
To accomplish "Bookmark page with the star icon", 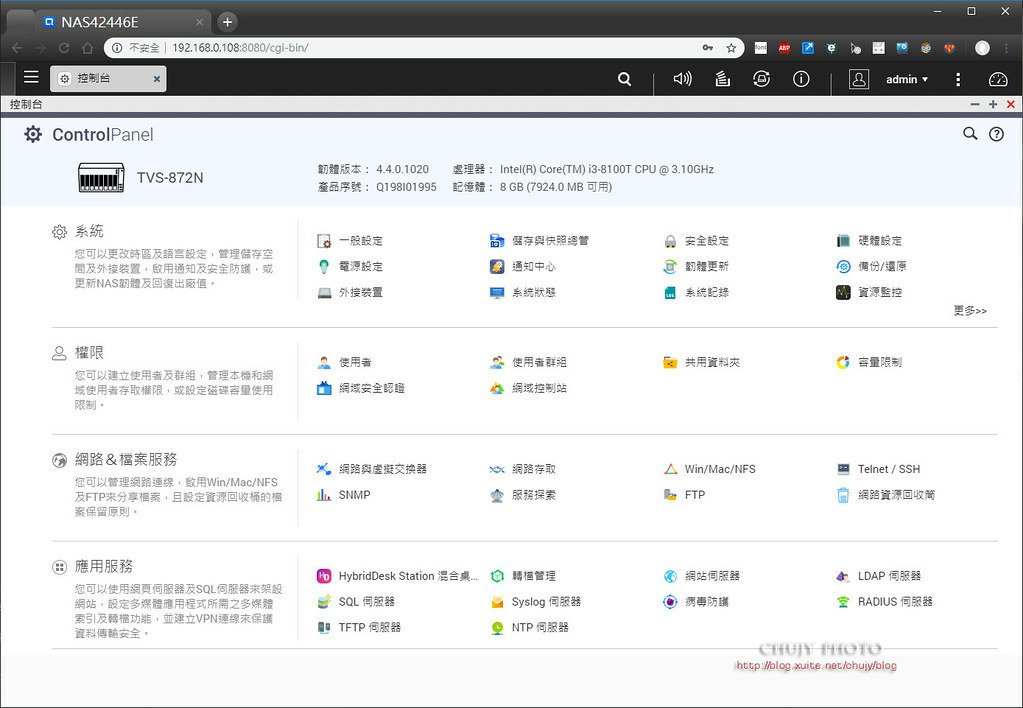I will tap(731, 48).
